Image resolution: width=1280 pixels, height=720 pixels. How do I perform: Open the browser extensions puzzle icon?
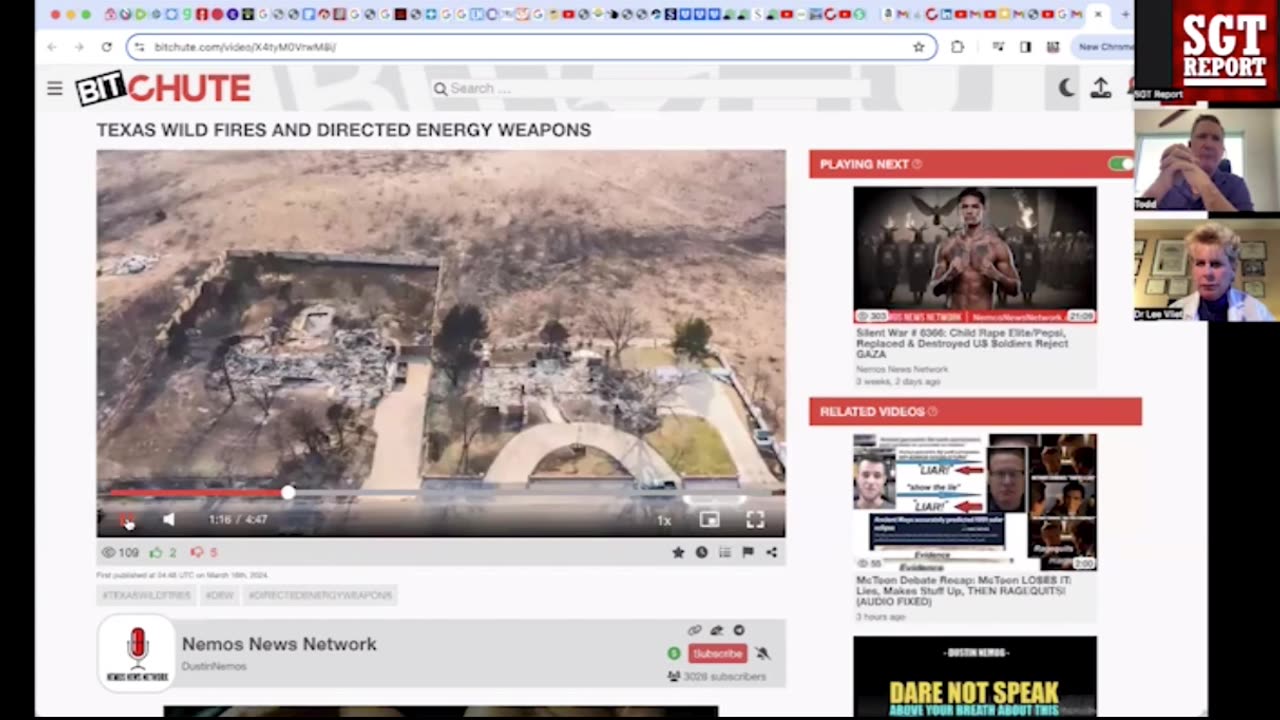coord(958,47)
